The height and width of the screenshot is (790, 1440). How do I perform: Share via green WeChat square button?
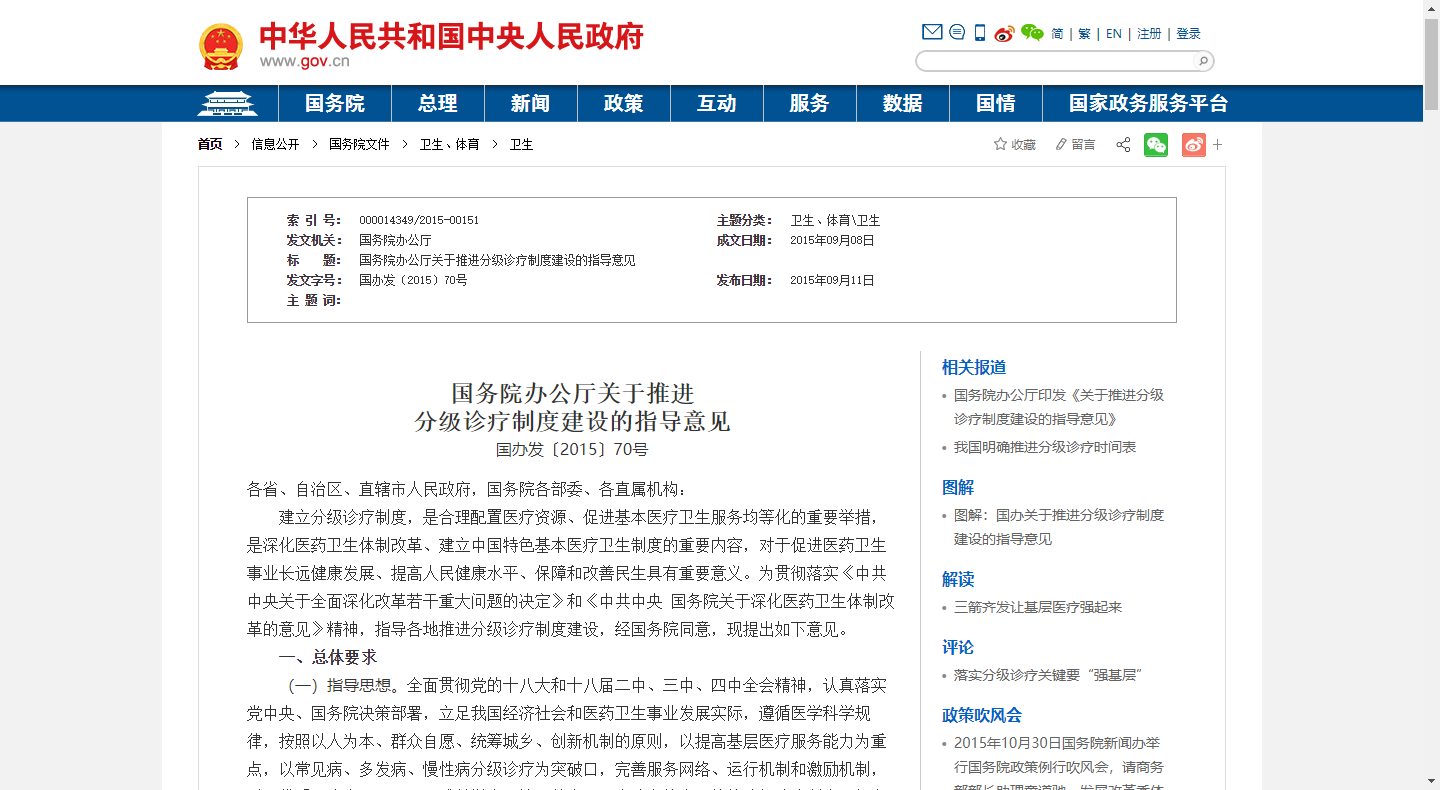point(1156,144)
